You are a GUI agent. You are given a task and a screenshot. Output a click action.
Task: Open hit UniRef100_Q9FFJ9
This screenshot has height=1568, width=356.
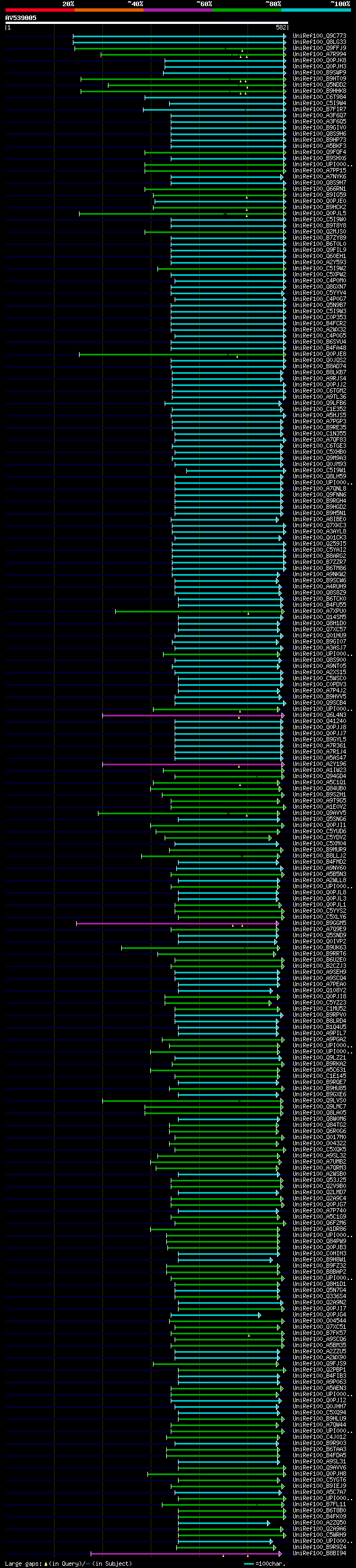click(319, 48)
